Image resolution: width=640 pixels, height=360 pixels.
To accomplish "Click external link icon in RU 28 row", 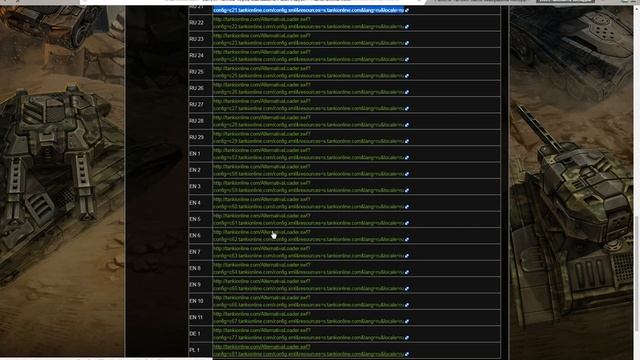I will [x=407, y=125].
